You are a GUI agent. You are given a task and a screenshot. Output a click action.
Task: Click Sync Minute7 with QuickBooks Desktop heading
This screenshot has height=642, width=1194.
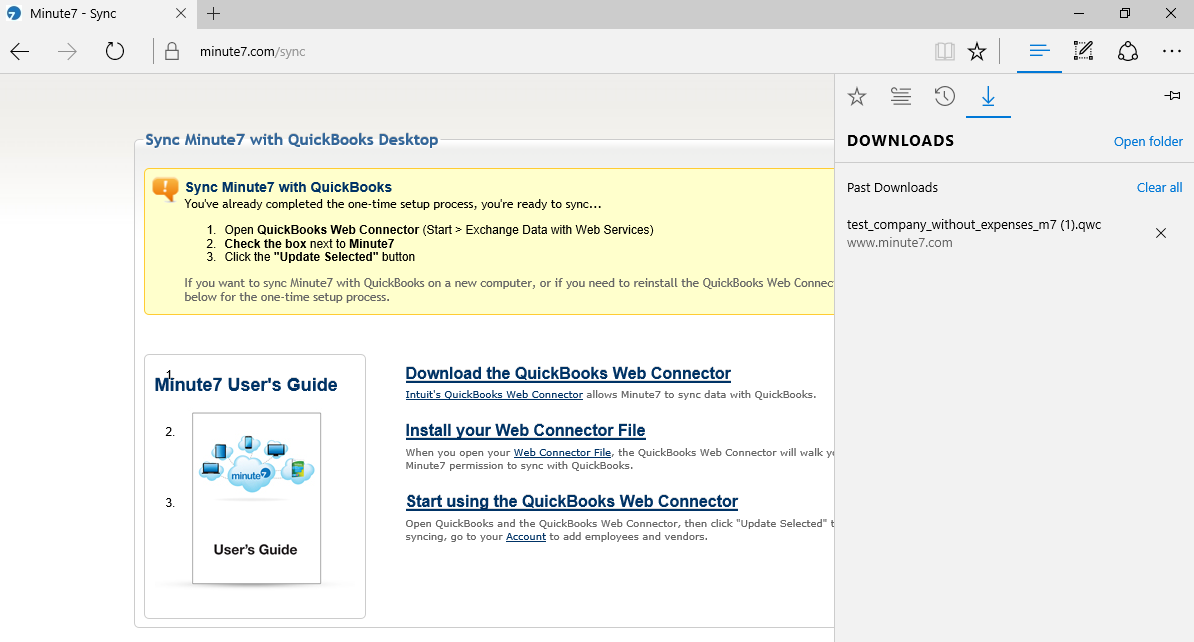[x=292, y=139]
